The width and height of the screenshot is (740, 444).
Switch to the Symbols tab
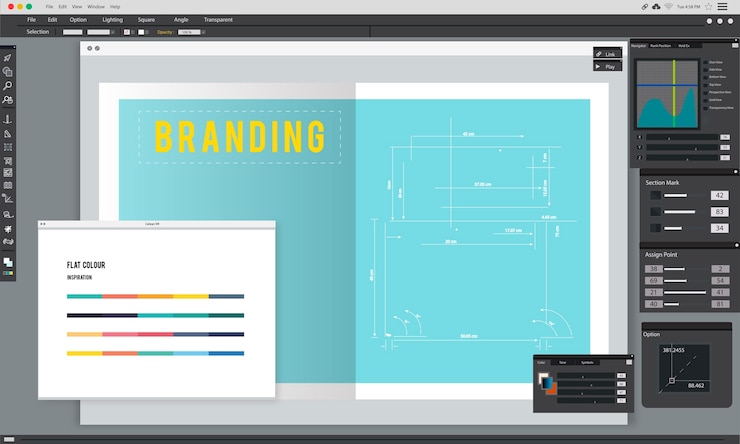point(587,362)
